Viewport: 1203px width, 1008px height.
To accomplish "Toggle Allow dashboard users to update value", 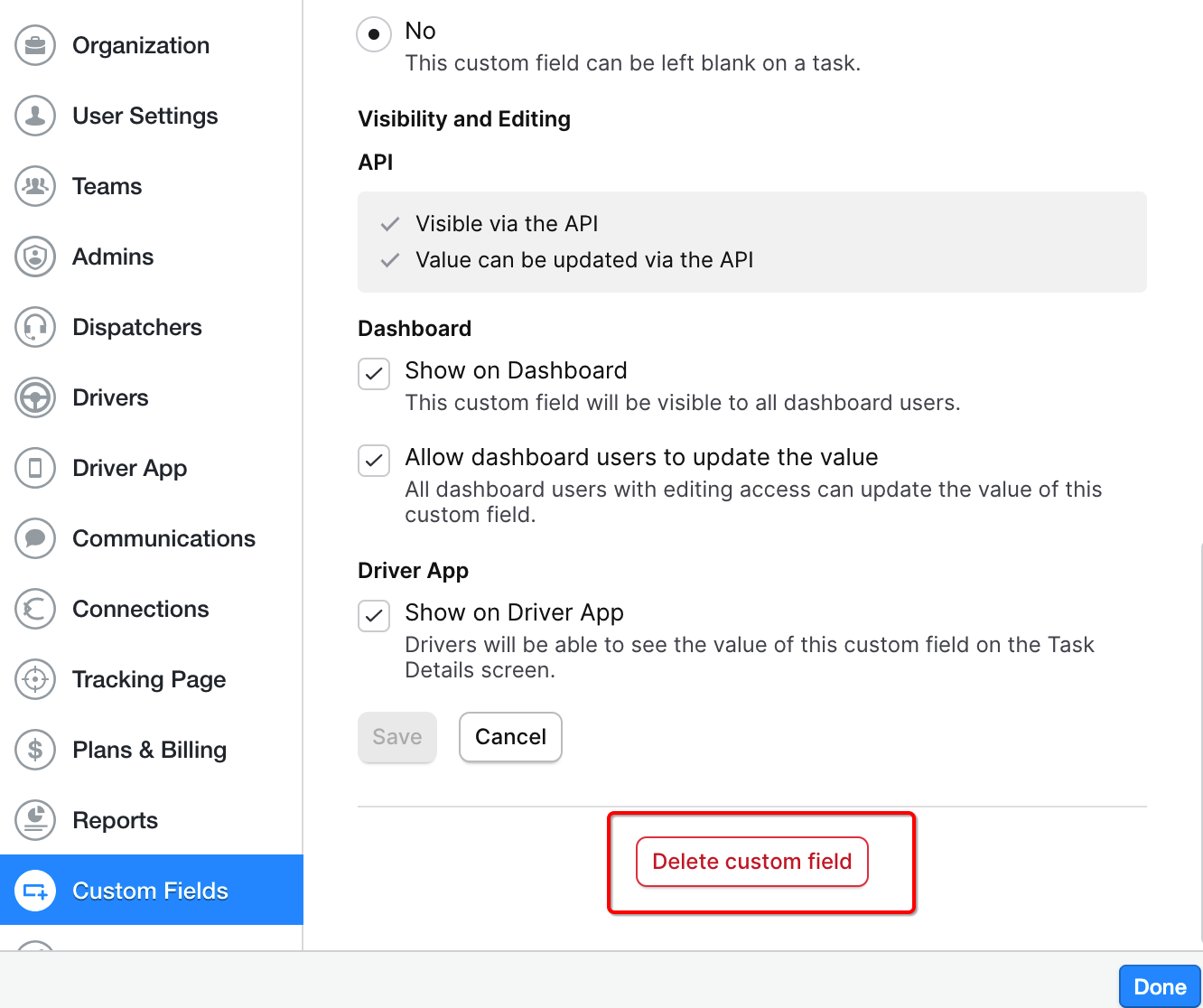I will pos(374,461).
